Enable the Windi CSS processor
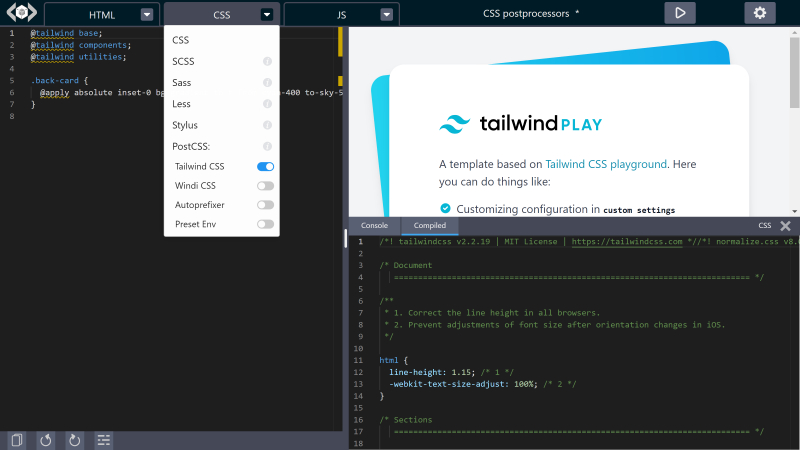 point(265,186)
